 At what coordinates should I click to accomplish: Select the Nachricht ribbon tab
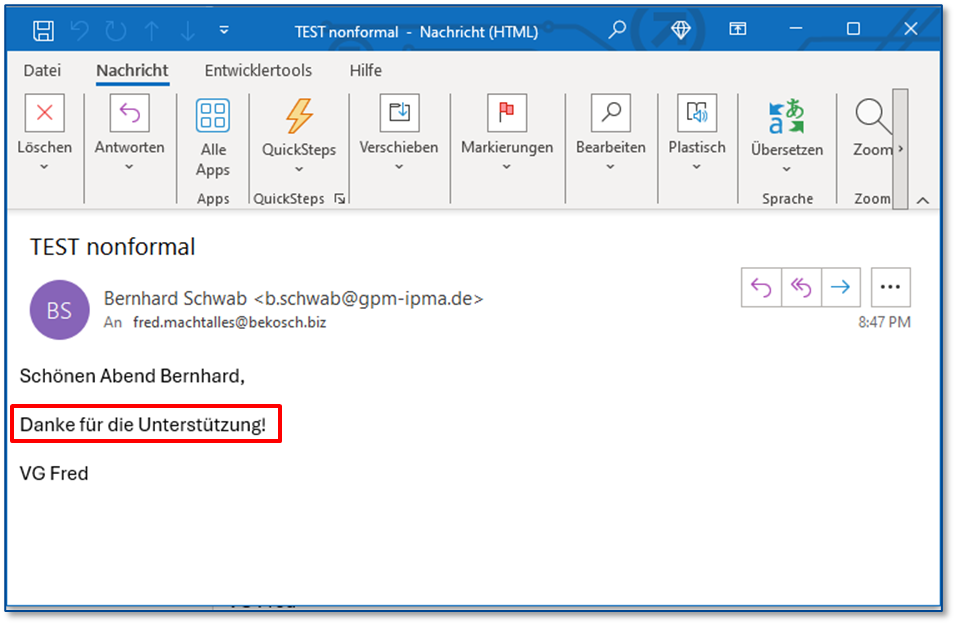click(x=132, y=71)
